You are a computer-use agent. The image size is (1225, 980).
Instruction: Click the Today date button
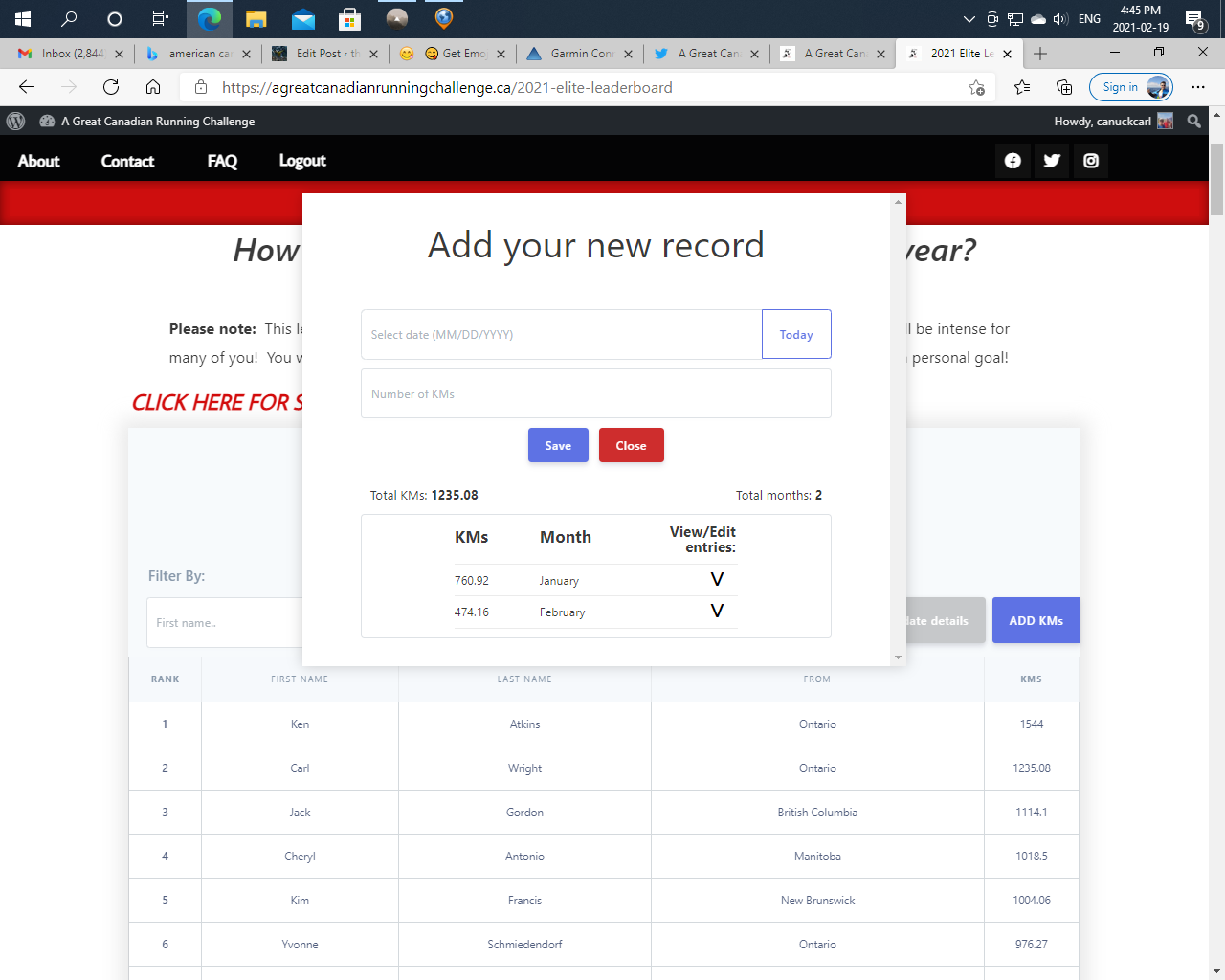[795, 334]
